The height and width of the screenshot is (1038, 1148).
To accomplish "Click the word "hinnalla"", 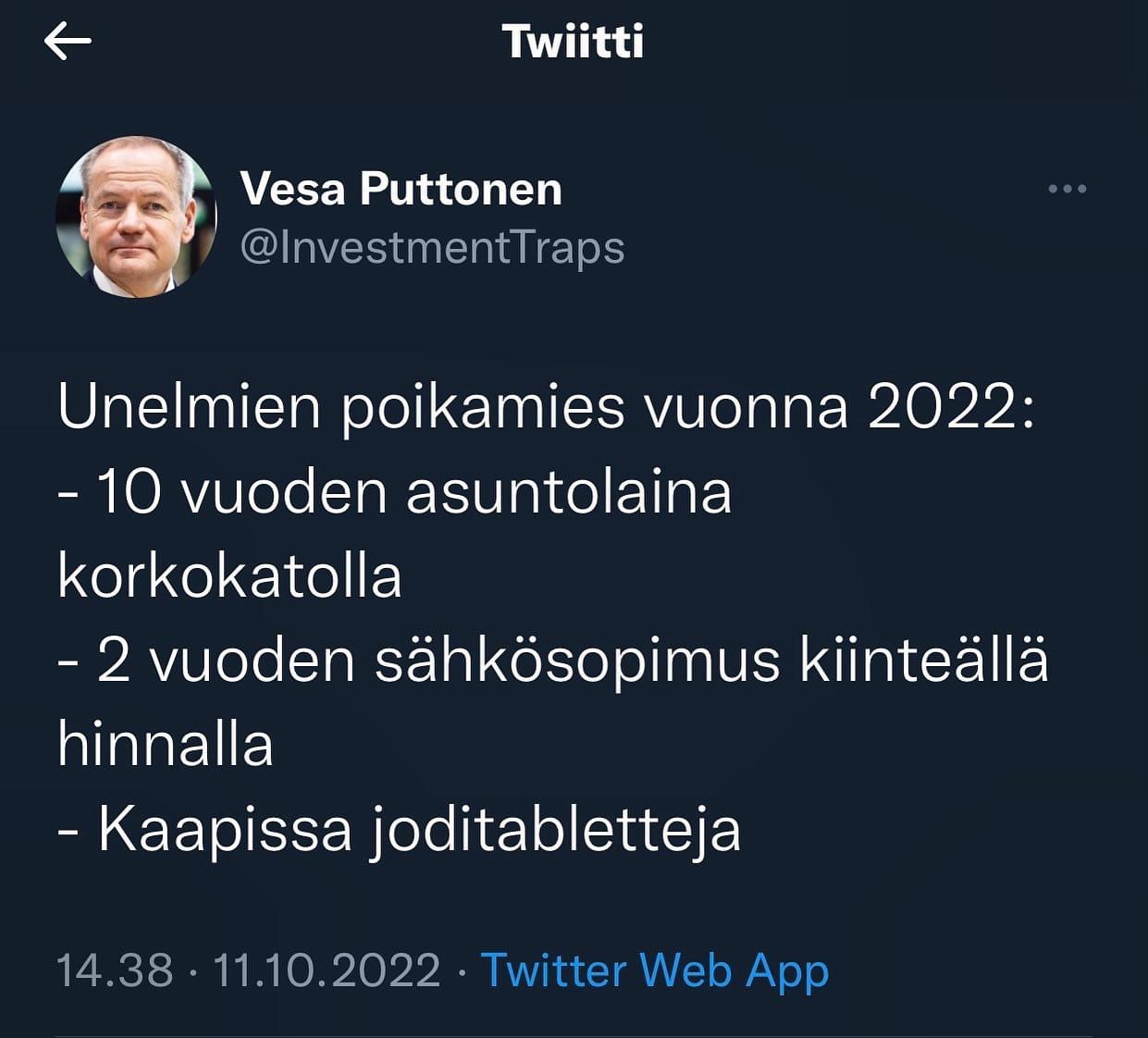I will click(166, 746).
